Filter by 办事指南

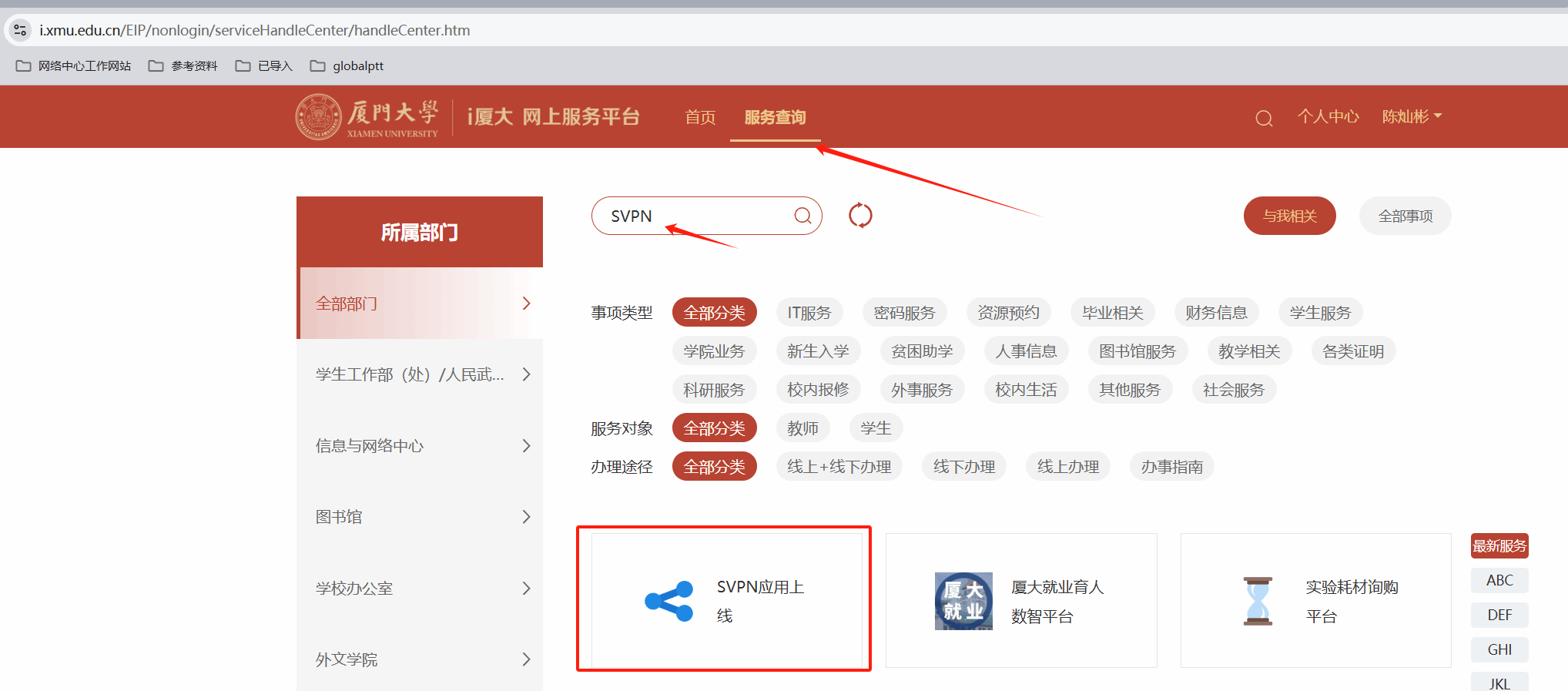(x=1172, y=467)
